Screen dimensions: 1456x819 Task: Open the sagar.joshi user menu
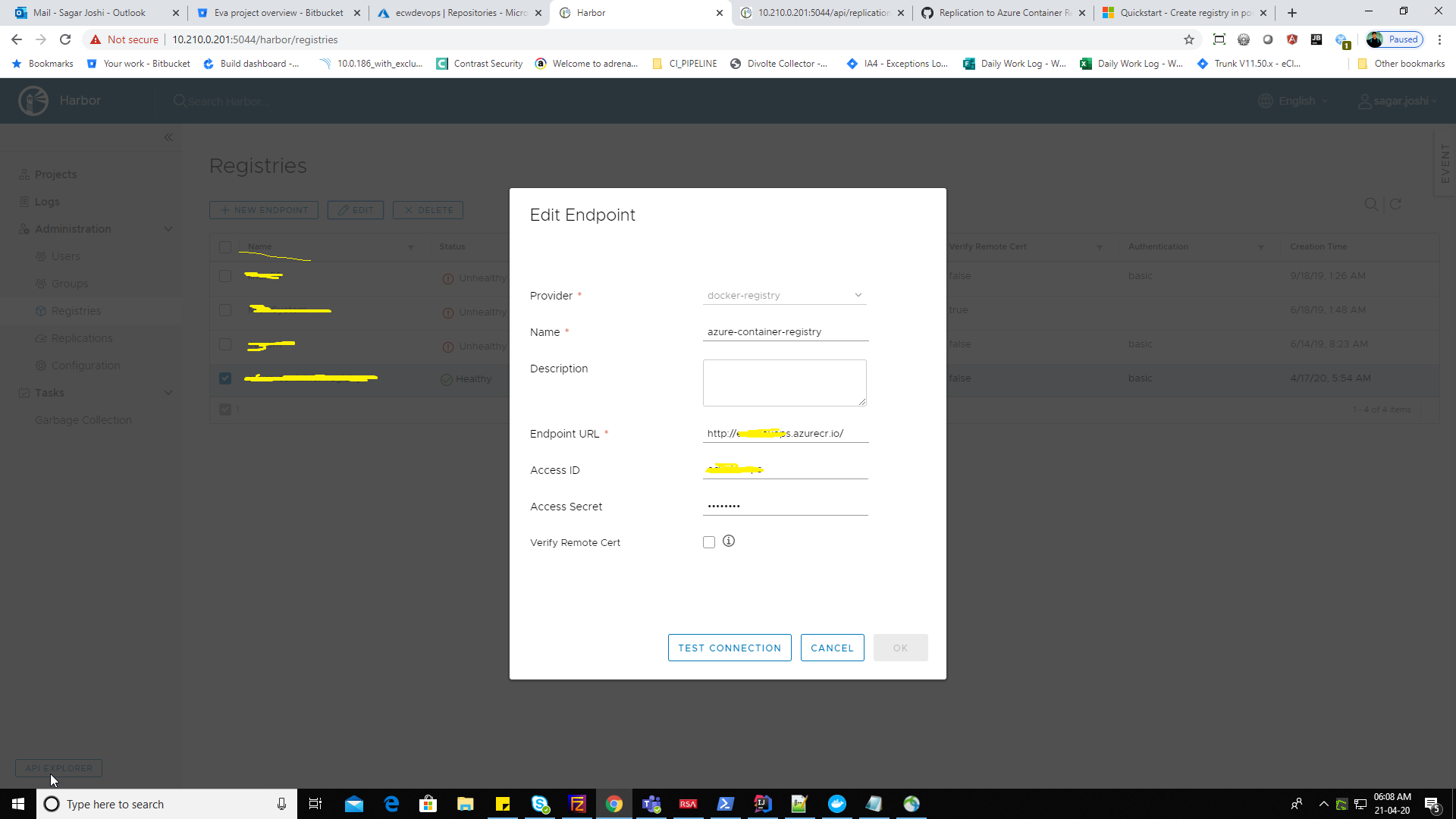[x=1397, y=101]
